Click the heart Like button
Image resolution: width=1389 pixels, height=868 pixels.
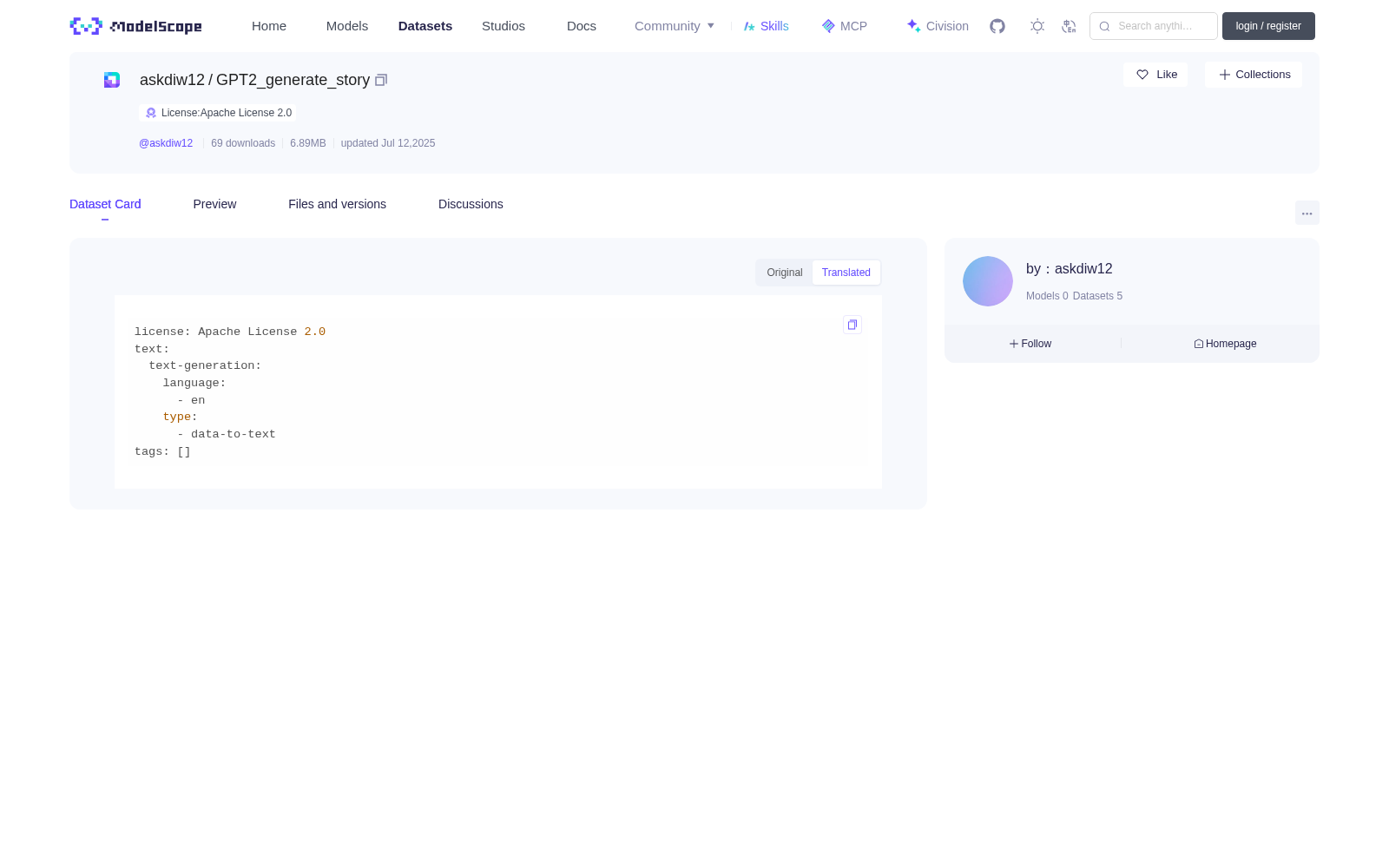[1155, 75]
